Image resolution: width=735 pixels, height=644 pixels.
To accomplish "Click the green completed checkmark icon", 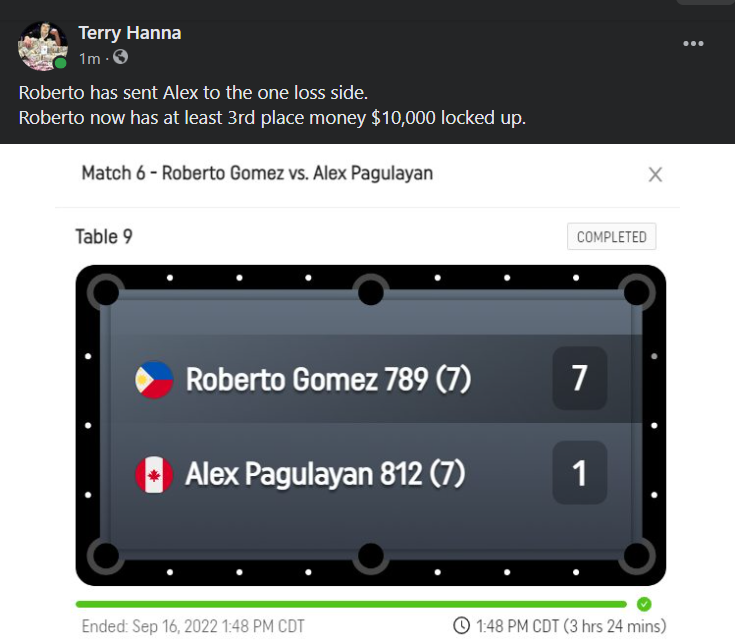I will tap(644, 604).
